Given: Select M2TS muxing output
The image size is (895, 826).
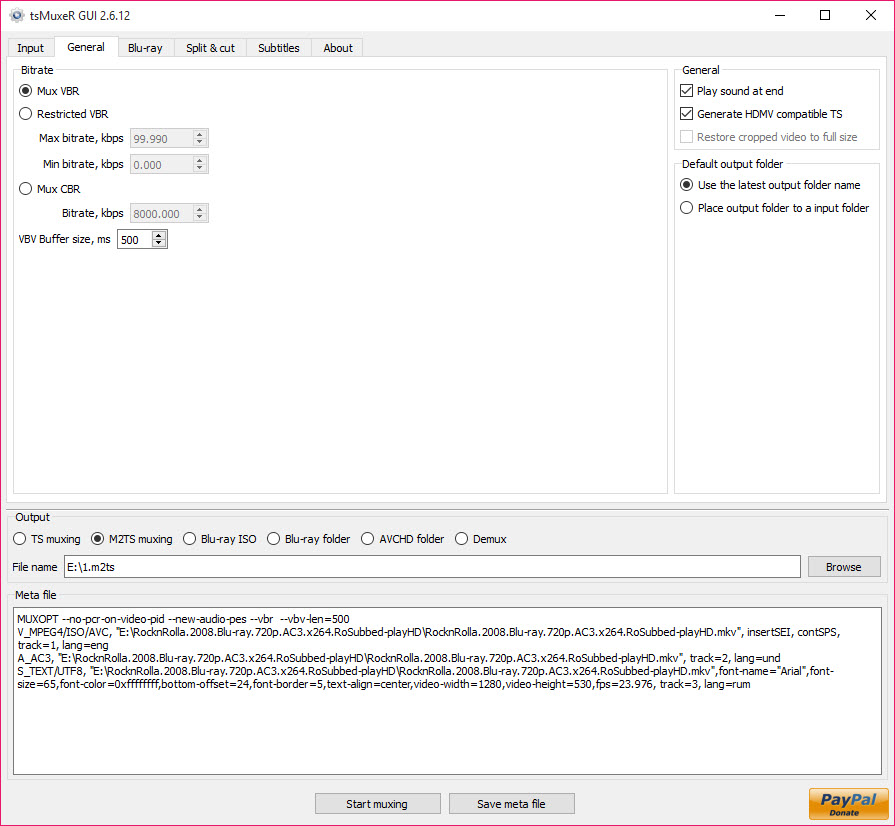Looking at the screenshot, I should click(132, 539).
